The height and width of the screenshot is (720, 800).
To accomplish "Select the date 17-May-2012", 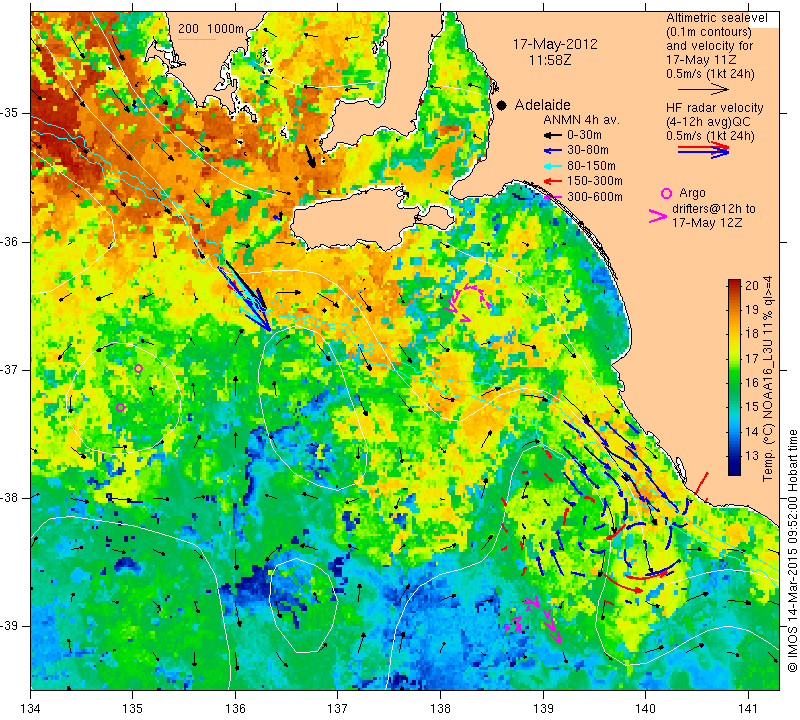I will 555,44.
